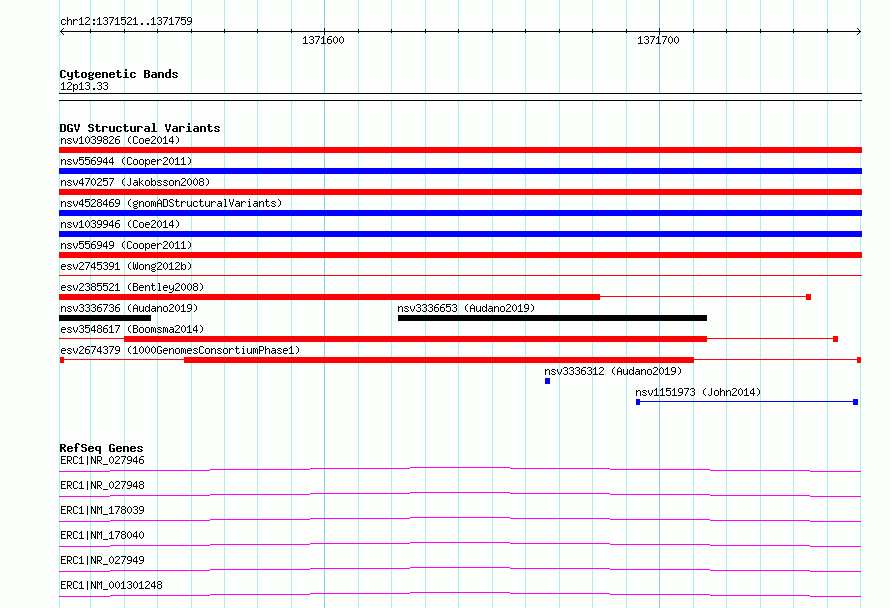The image size is (890, 608).
Task: Click the 12p13.33 band label
Action: point(84,86)
